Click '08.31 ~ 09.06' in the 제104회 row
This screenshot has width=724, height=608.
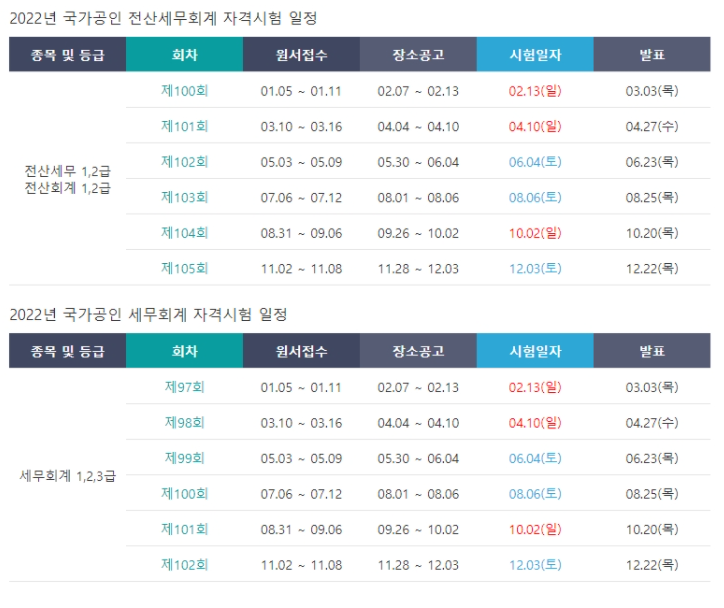click(x=301, y=233)
